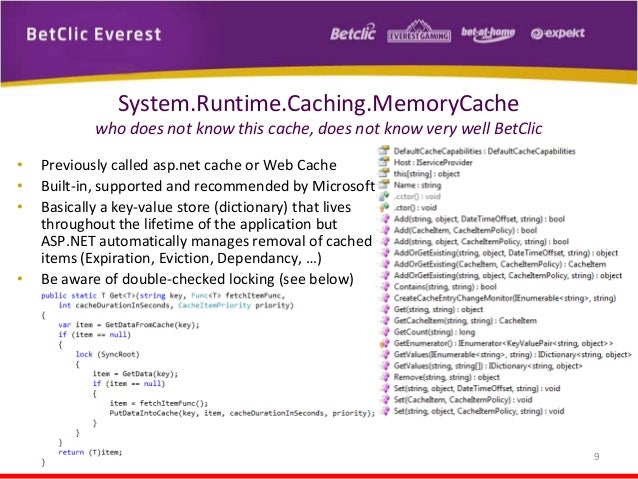Click the slide page number 9

point(596,457)
